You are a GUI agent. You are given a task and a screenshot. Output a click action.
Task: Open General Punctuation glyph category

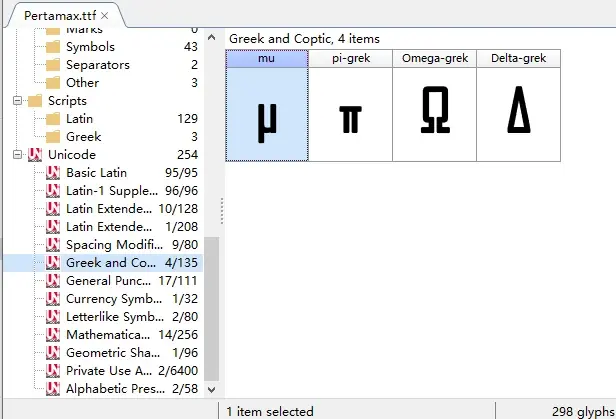pyautogui.click(x=108, y=281)
